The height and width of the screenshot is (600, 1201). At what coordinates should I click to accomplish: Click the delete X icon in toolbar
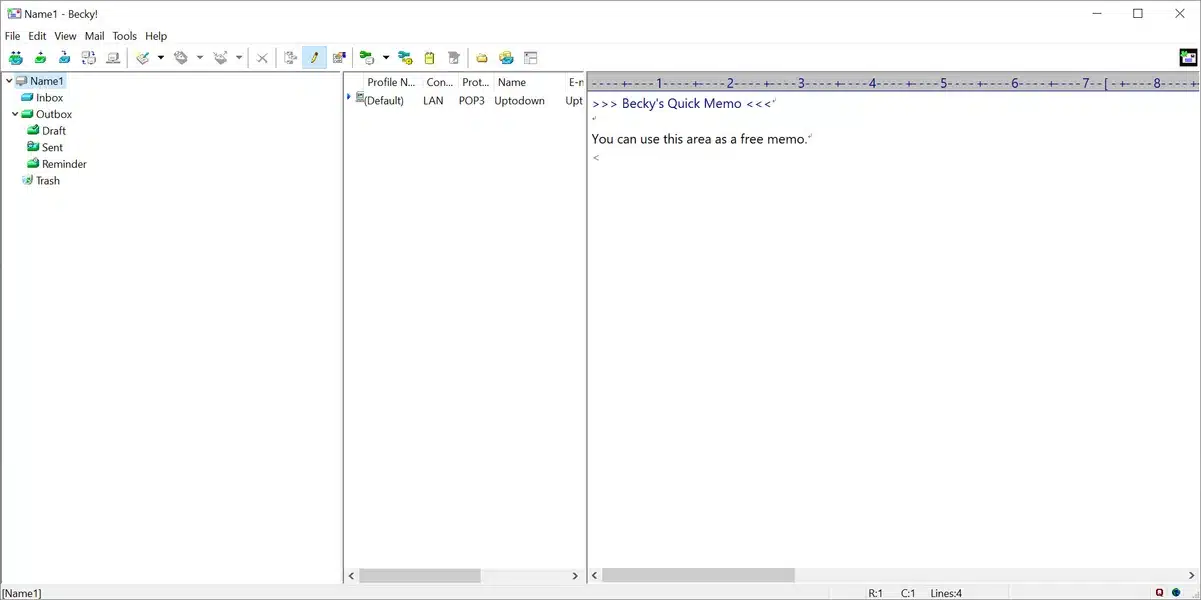coord(262,58)
